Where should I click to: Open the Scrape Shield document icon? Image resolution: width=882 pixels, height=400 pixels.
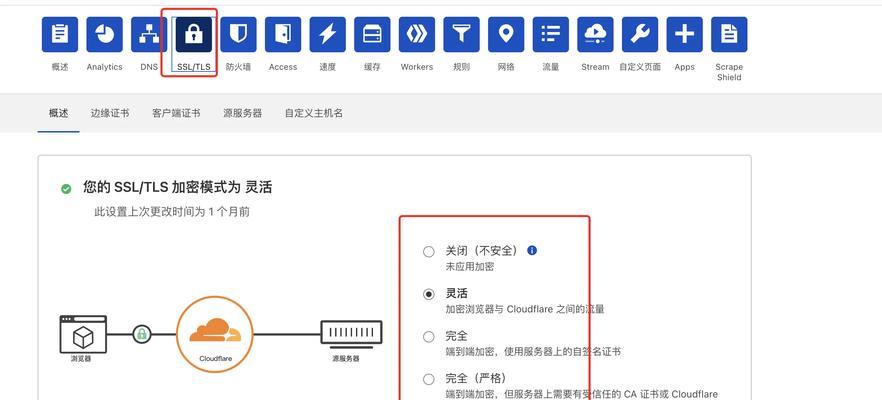[x=729, y=34]
